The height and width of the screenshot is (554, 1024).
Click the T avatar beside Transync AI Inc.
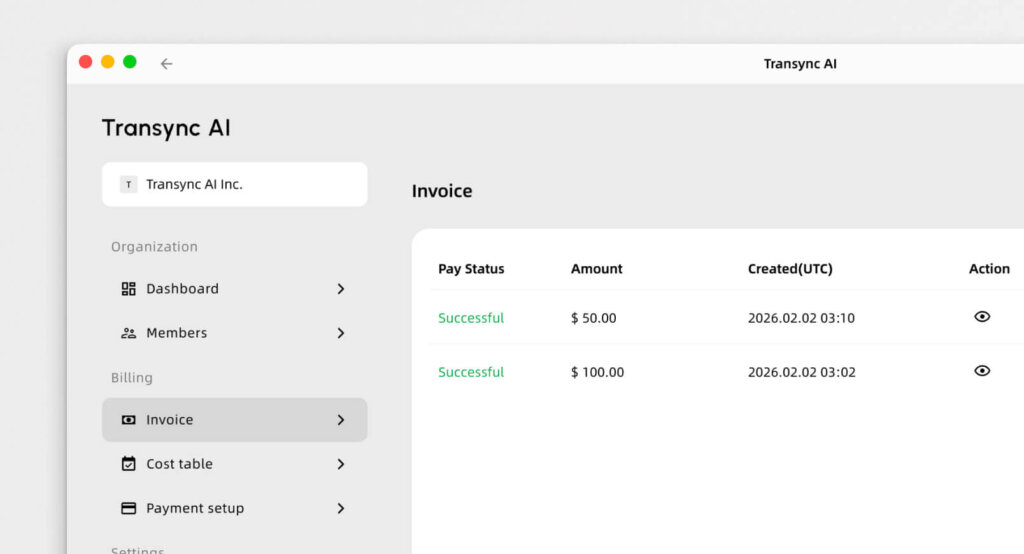pyautogui.click(x=128, y=184)
